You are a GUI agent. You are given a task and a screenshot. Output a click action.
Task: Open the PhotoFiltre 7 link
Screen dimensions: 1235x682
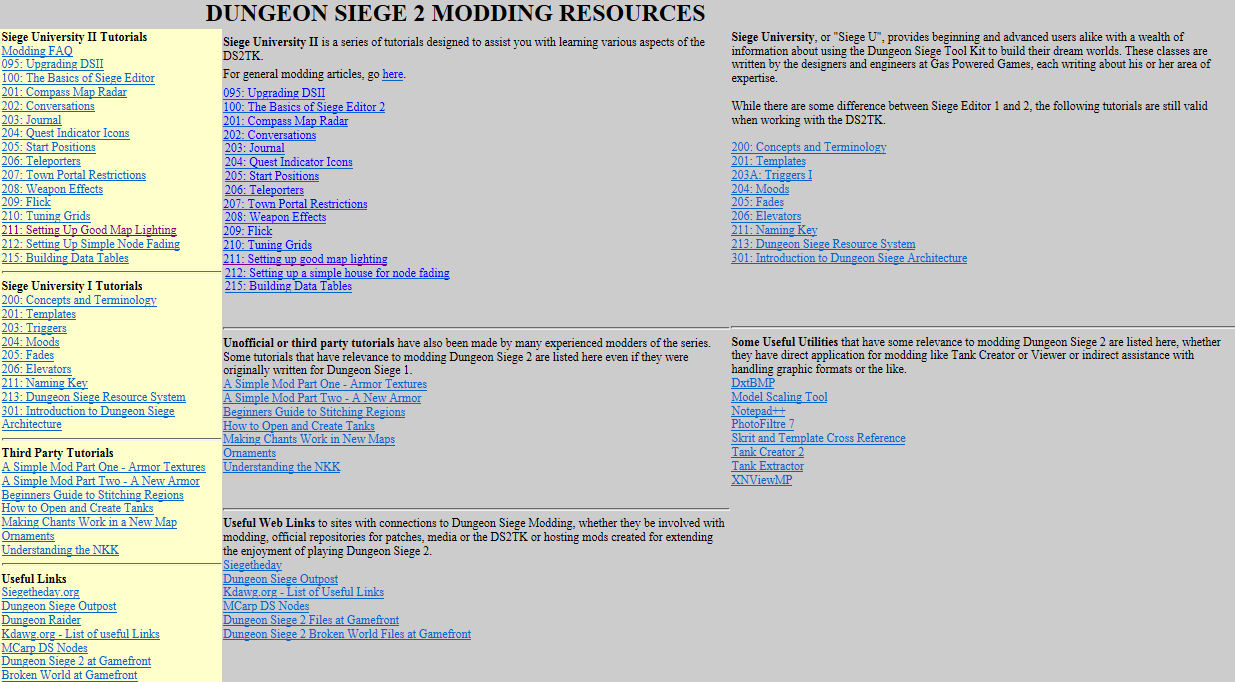(x=763, y=424)
